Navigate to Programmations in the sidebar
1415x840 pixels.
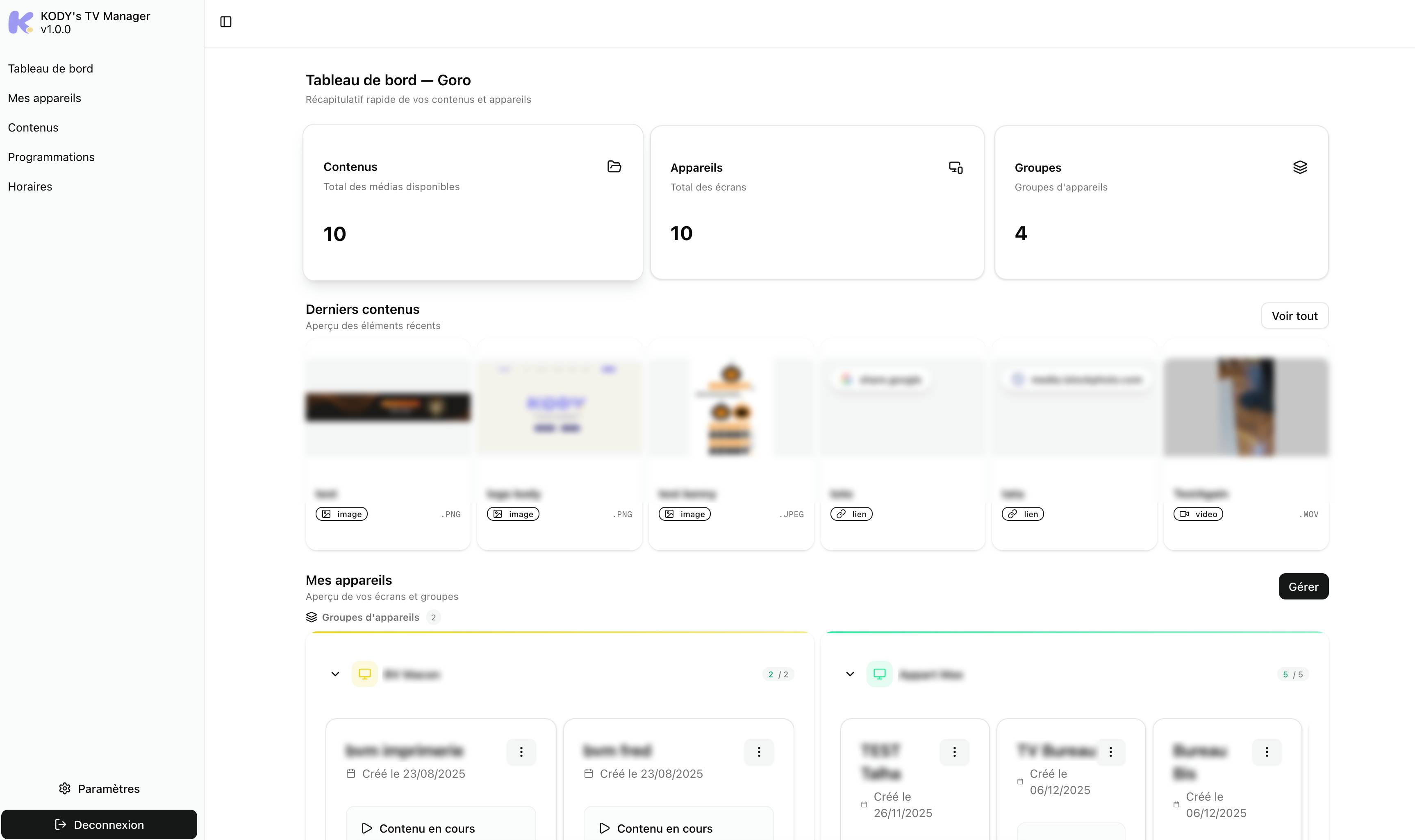pyautogui.click(x=51, y=157)
